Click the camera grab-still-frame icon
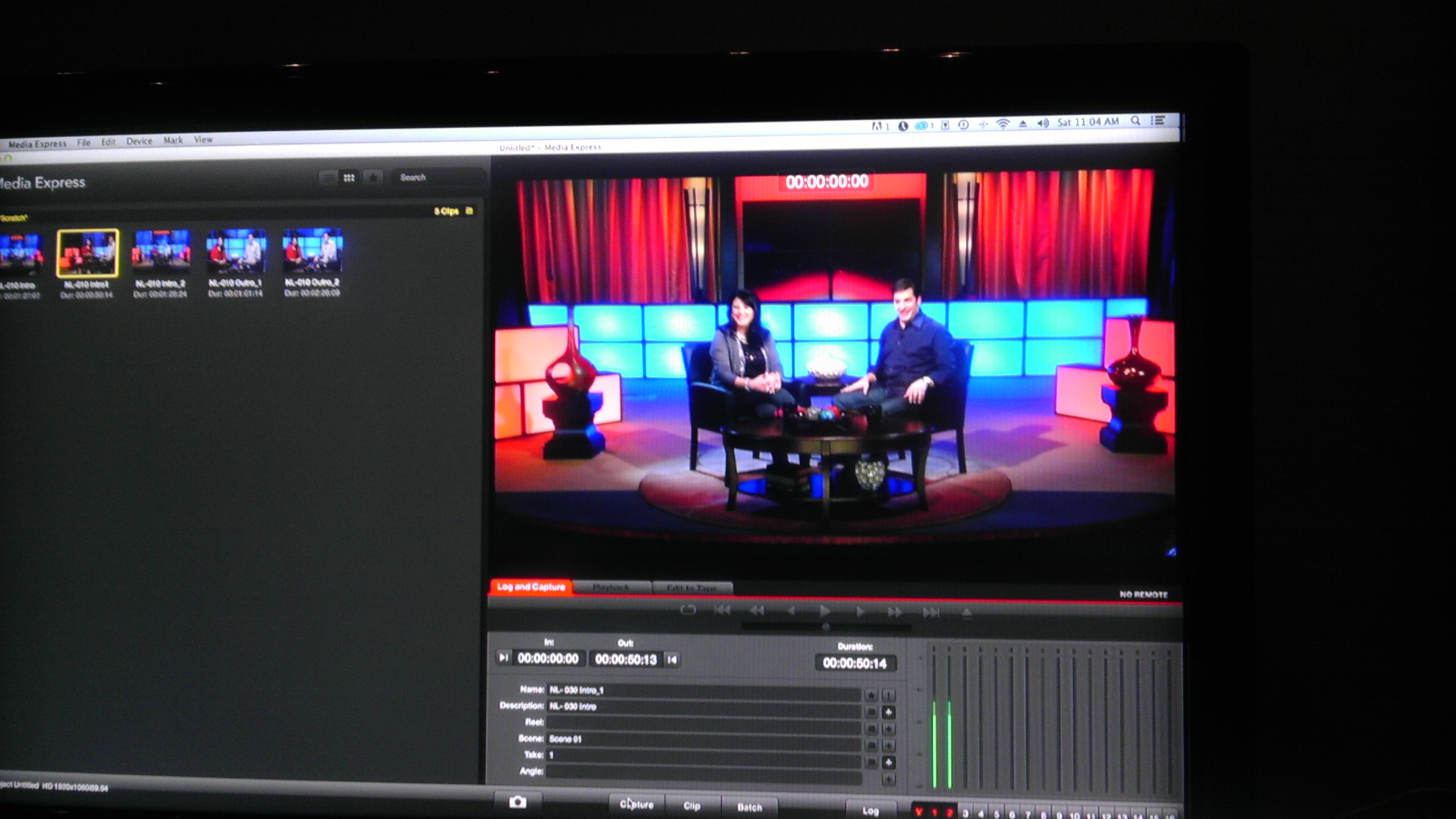This screenshot has width=1456, height=819. tap(517, 802)
